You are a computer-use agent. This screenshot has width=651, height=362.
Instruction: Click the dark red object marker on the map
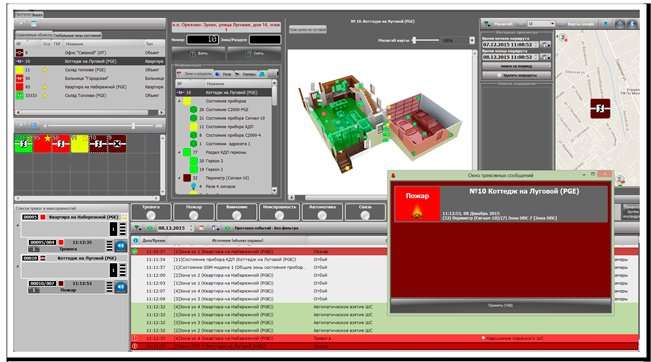[600, 108]
